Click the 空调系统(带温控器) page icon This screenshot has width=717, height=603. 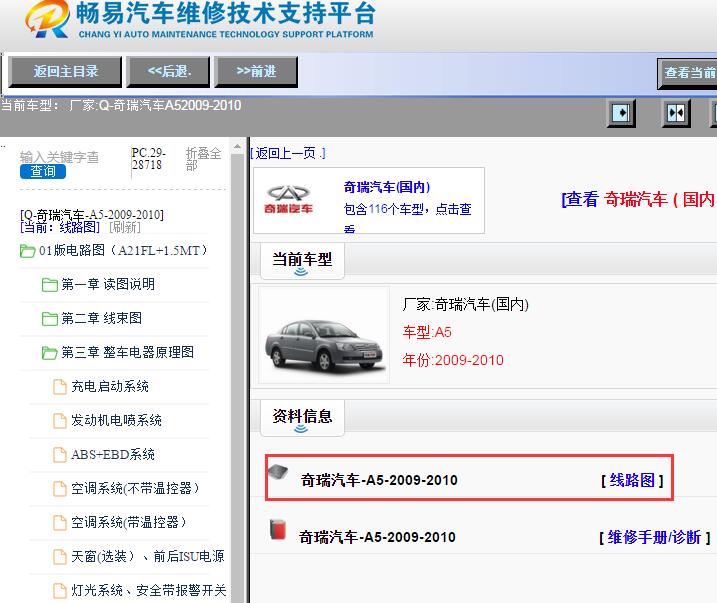pyautogui.click(x=59, y=522)
